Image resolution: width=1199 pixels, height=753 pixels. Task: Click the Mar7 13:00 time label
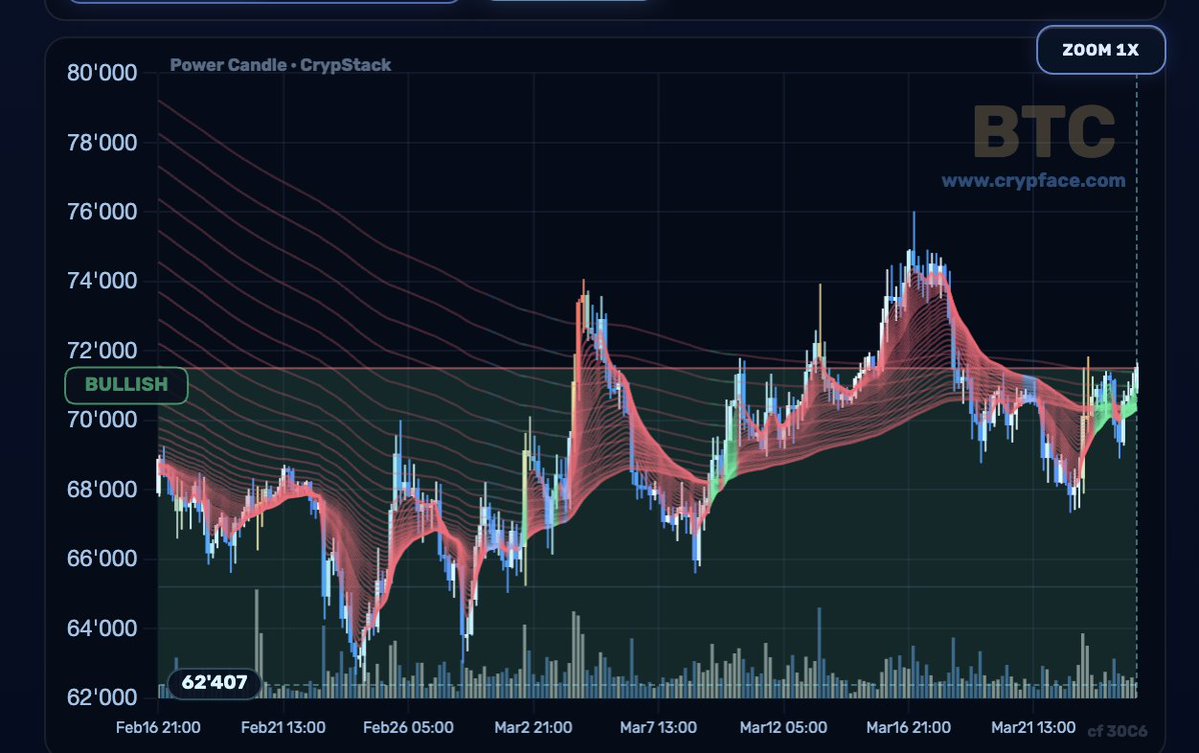658,727
